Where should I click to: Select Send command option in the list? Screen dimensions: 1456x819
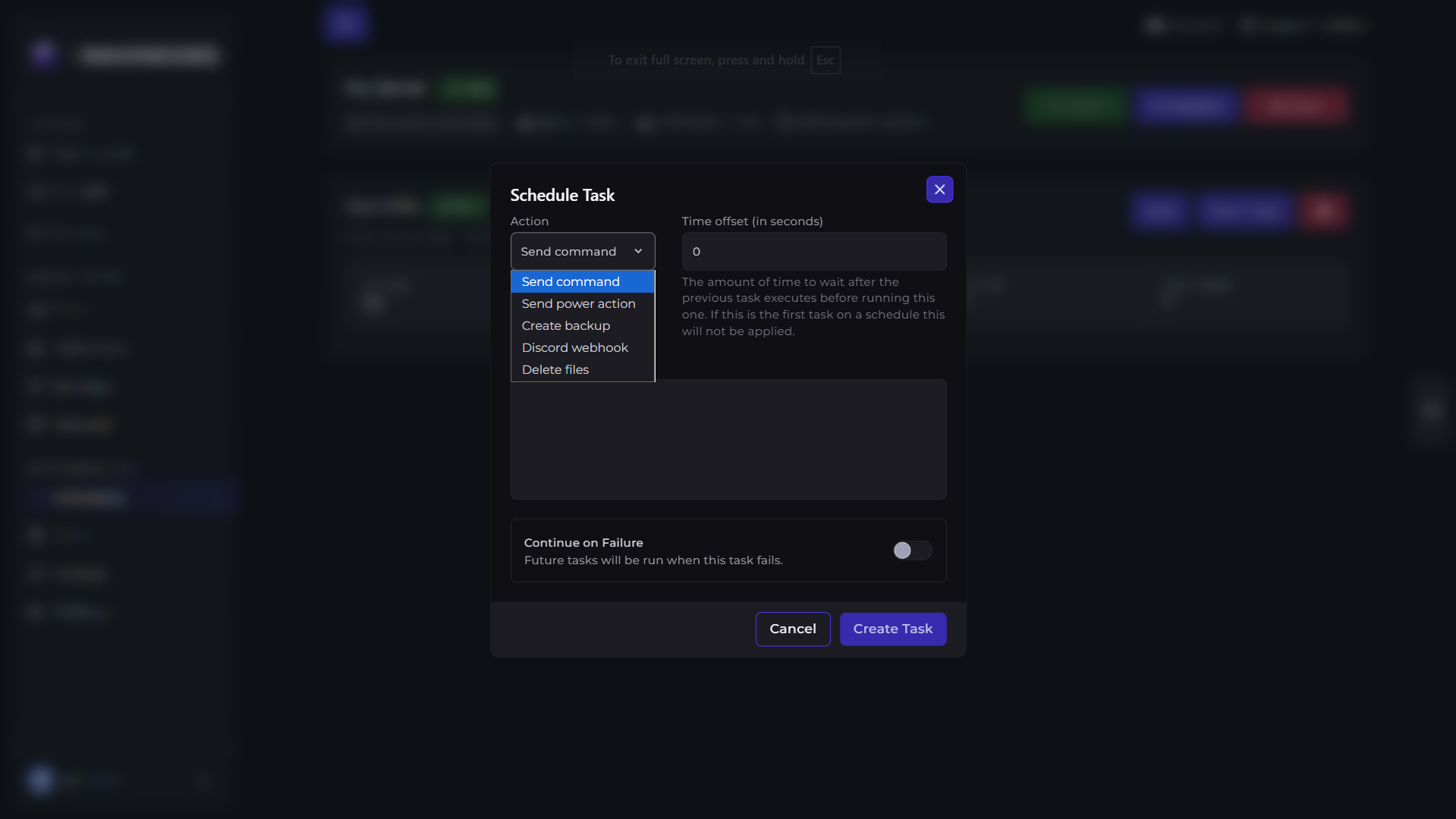pyautogui.click(x=583, y=281)
